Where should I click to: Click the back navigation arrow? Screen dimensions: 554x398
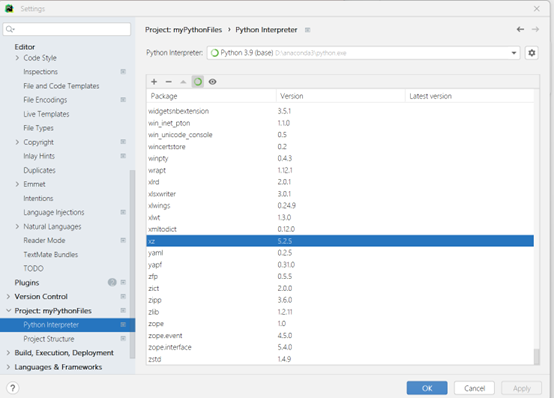click(520, 29)
